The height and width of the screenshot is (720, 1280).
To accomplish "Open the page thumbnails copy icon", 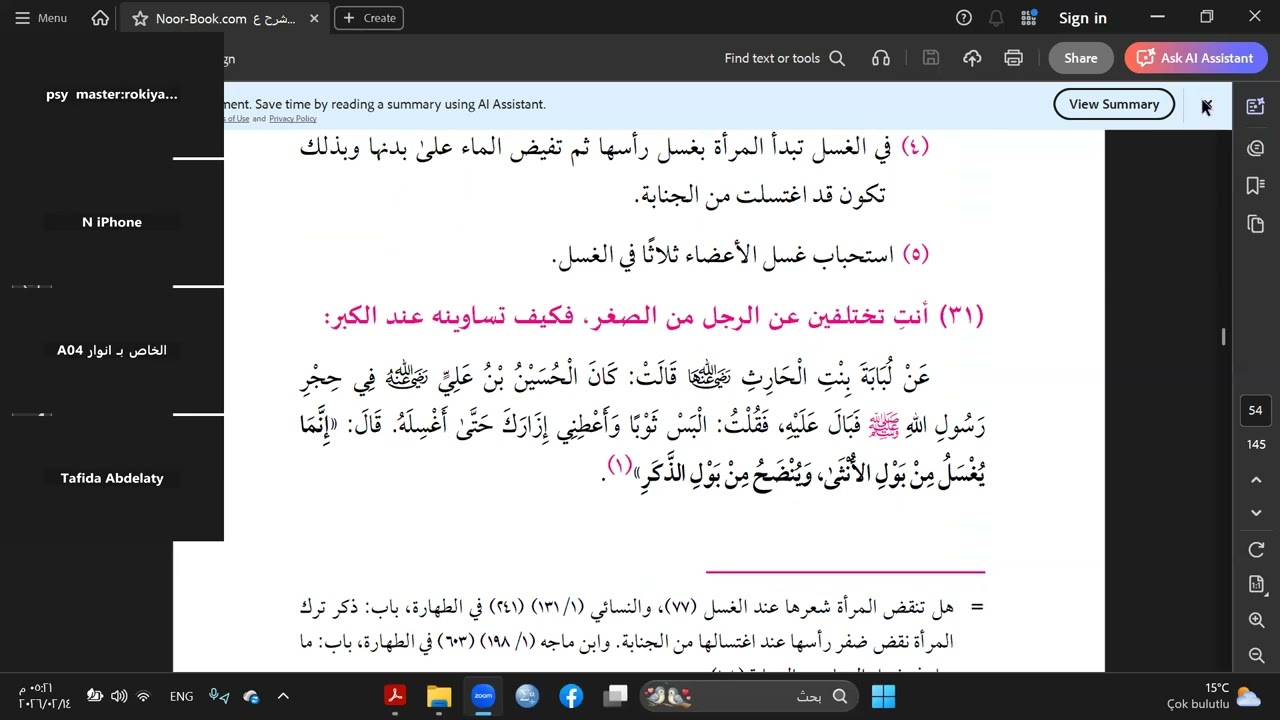I will click(x=1256, y=223).
